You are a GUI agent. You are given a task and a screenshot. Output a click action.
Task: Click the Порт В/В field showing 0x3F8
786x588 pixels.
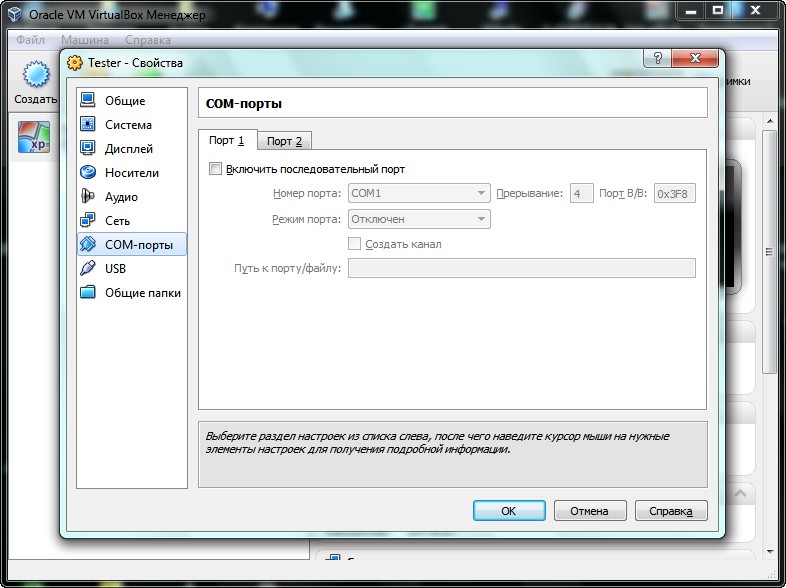(674, 193)
